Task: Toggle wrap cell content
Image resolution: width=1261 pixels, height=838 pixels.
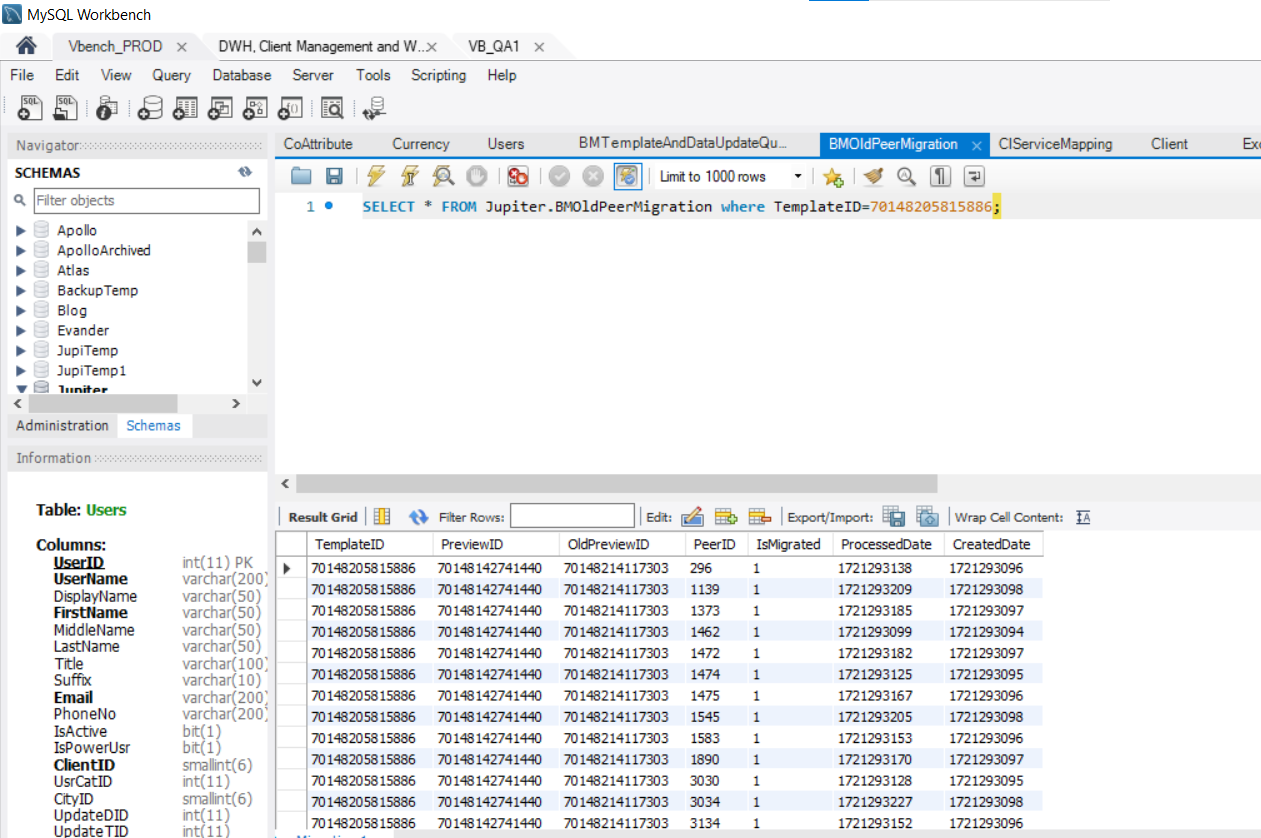Action: tap(1083, 517)
